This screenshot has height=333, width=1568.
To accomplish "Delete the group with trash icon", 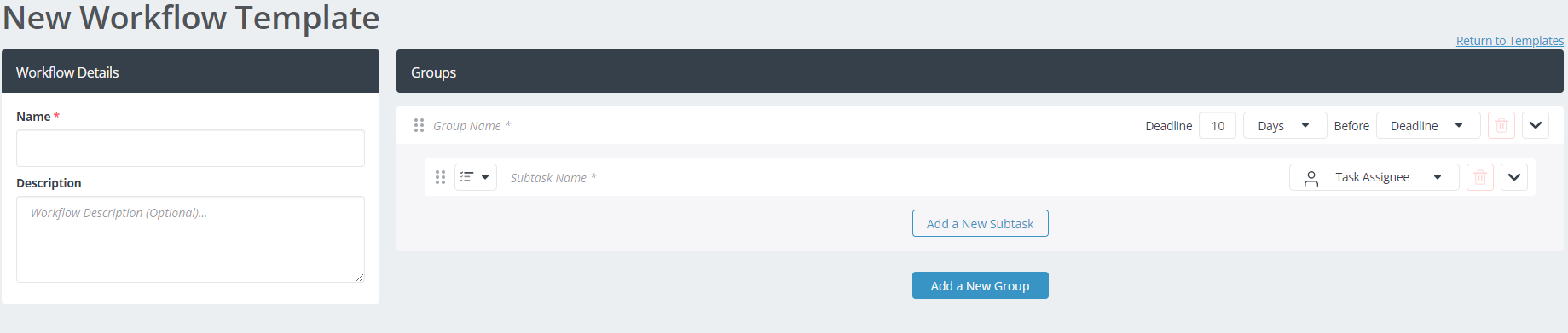I will pyautogui.click(x=1501, y=125).
